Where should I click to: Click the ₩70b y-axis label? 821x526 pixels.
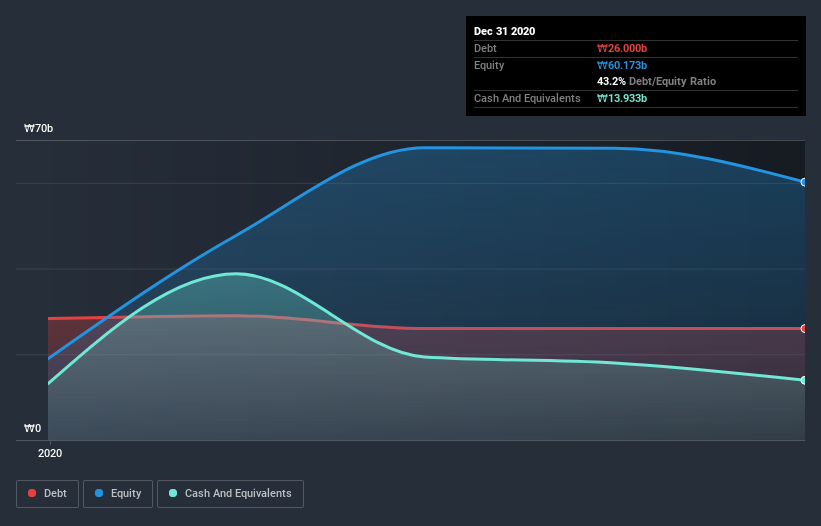coord(39,128)
